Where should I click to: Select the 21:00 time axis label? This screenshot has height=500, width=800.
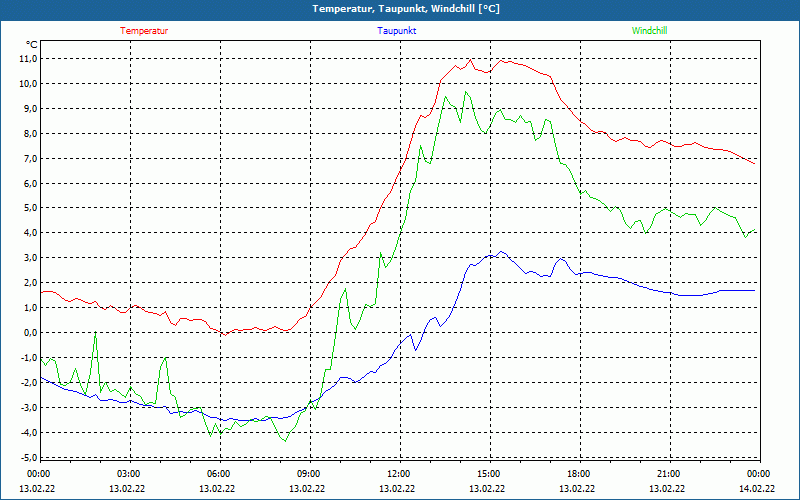(x=669, y=474)
